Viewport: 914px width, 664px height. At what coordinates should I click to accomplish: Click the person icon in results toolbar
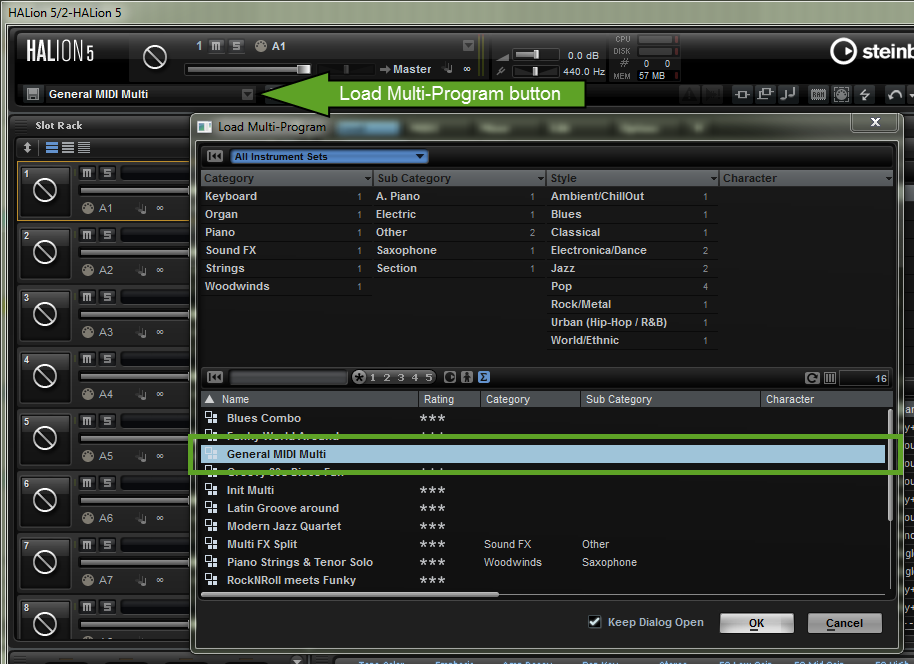tap(467, 377)
